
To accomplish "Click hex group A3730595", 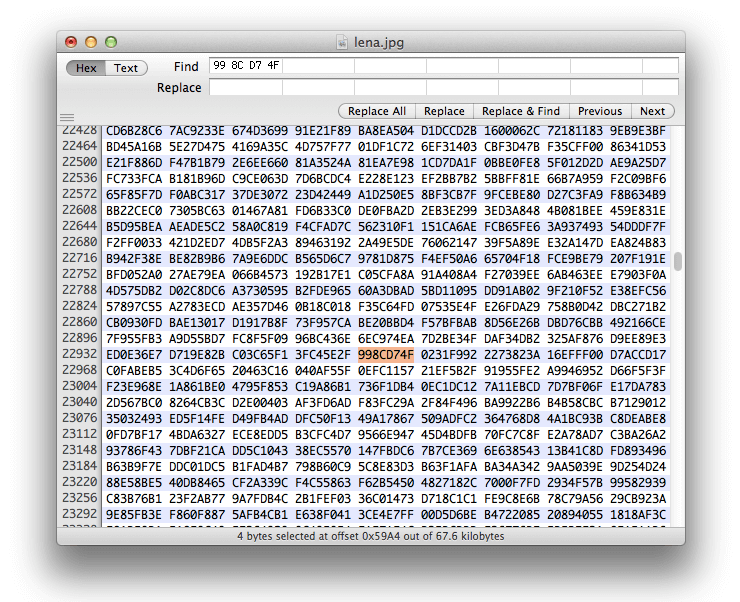I will [260, 291].
